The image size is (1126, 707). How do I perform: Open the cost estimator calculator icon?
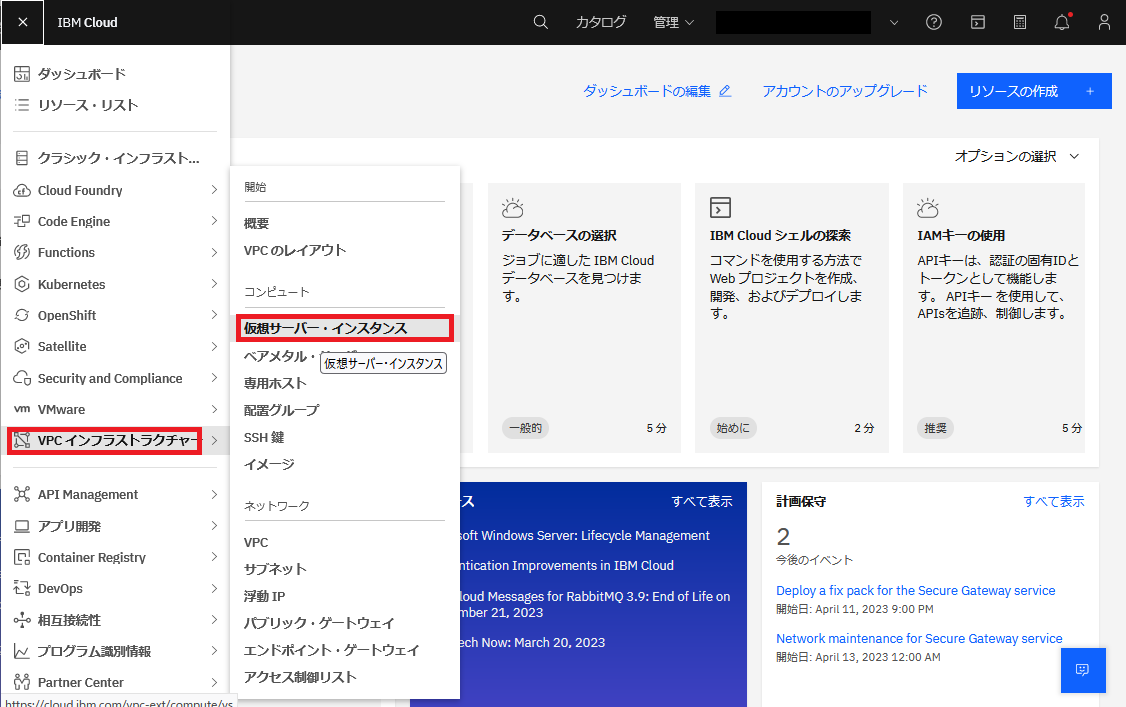point(1020,22)
